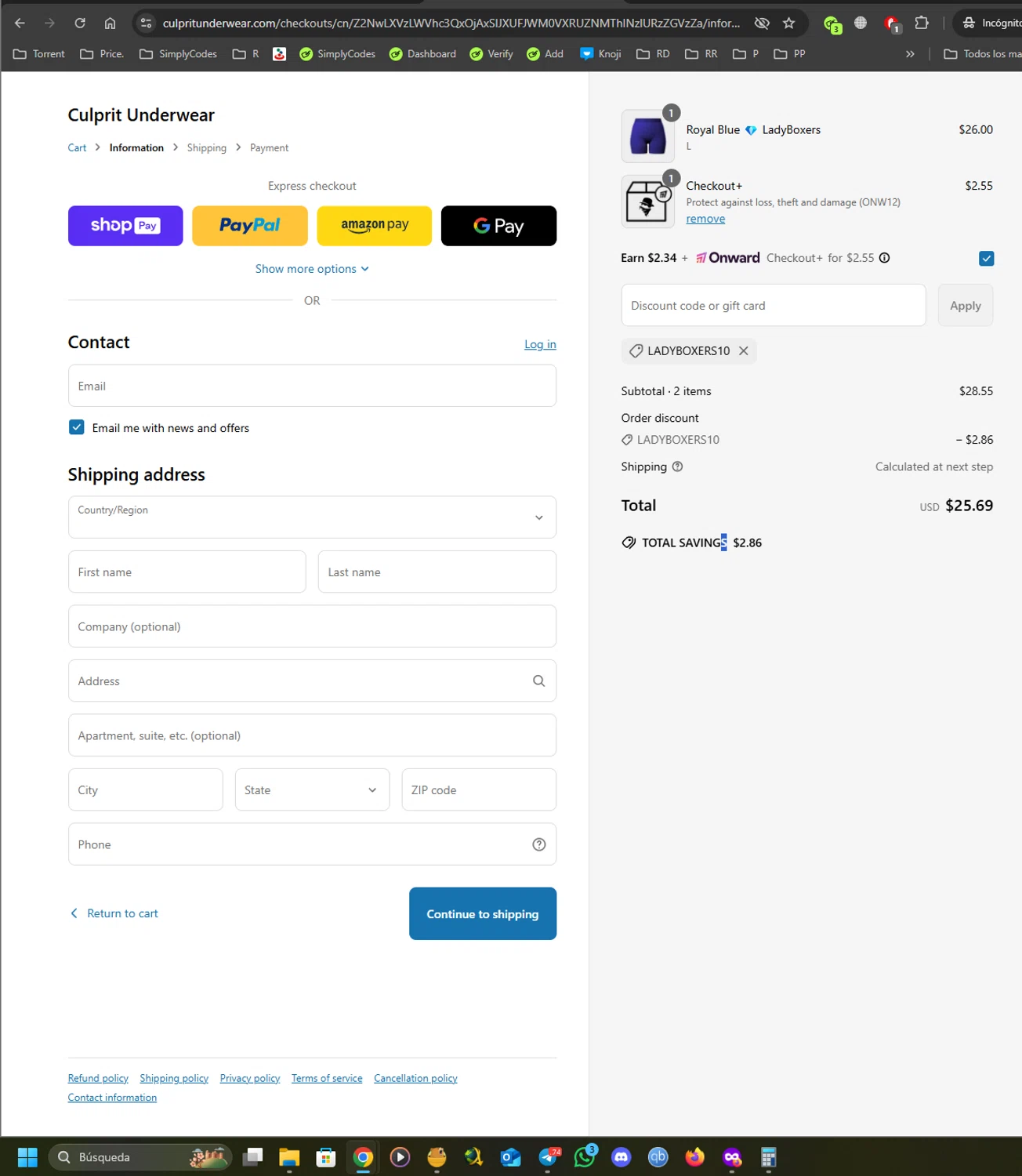This screenshot has height=1176, width=1022.
Task: Open the Knoji bookmark
Action: [x=600, y=54]
